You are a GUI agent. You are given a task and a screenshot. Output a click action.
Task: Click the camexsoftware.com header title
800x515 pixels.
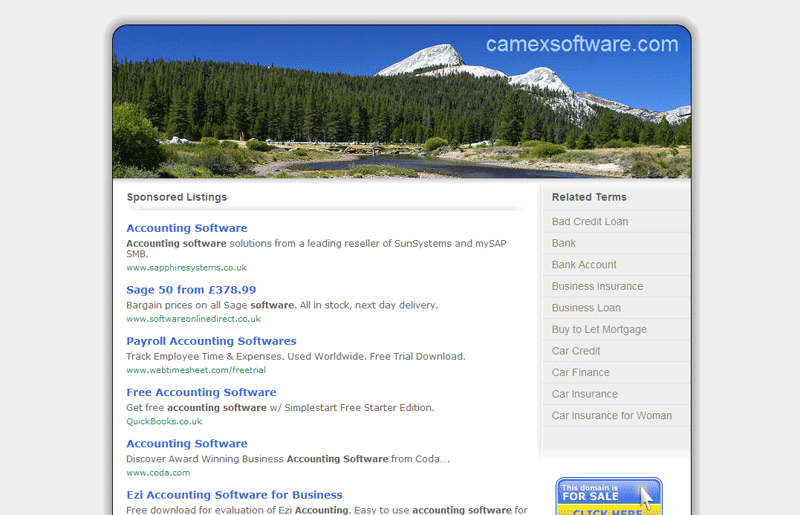pyautogui.click(x=582, y=44)
